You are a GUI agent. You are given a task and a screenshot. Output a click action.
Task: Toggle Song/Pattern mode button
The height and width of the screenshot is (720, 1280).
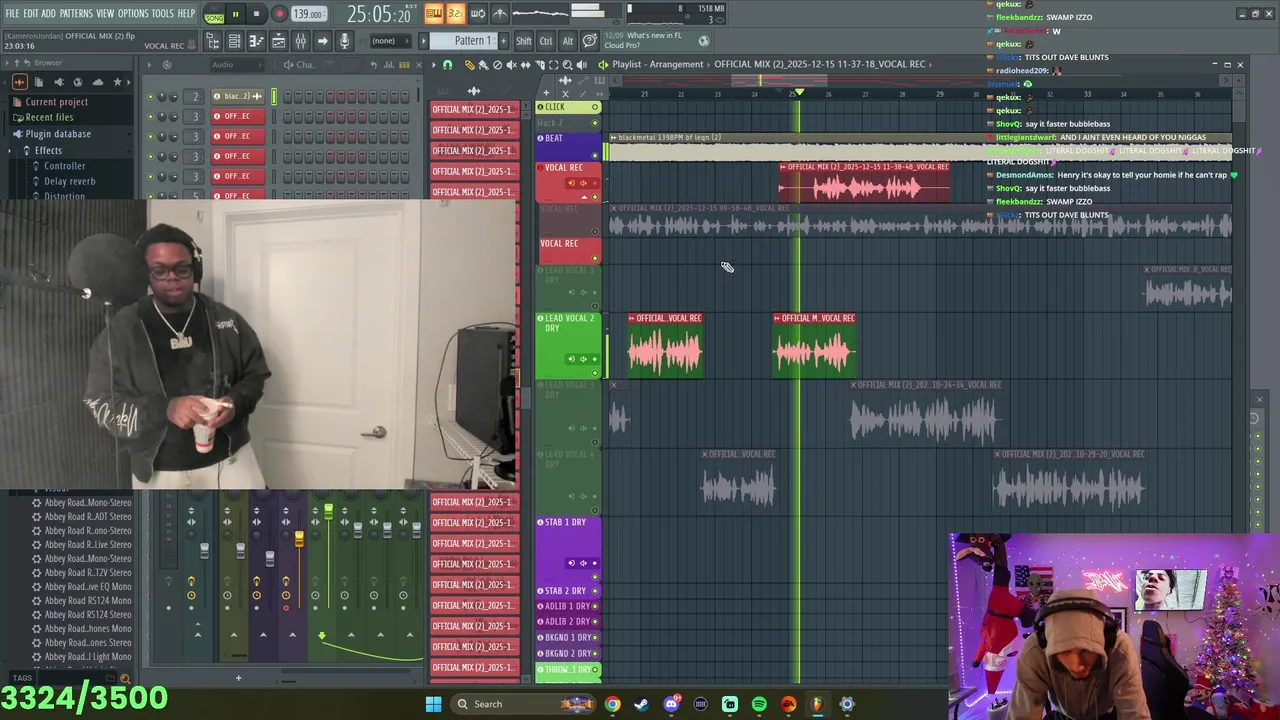[214, 15]
